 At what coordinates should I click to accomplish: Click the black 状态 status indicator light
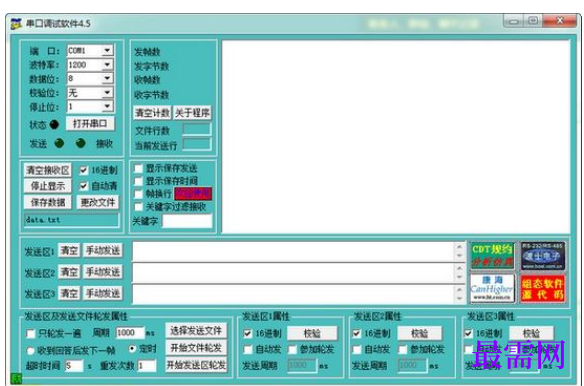tap(54, 124)
